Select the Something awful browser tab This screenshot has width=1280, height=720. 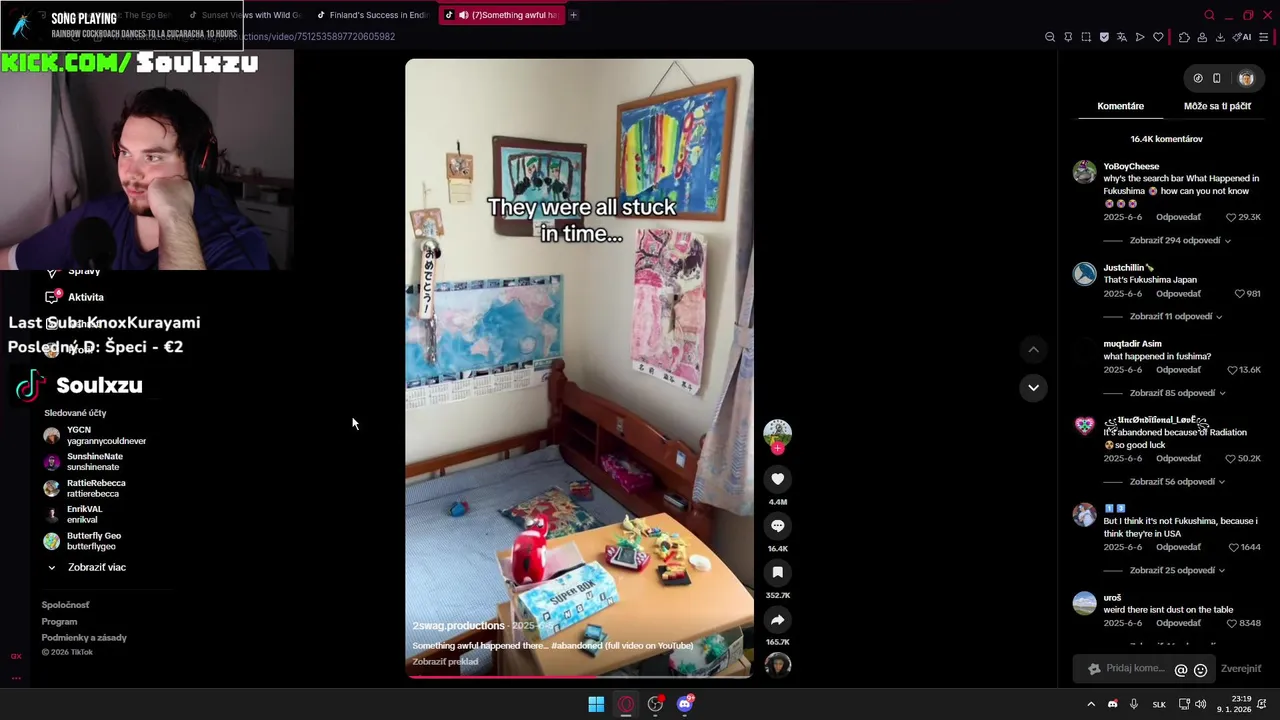pos(500,15)
